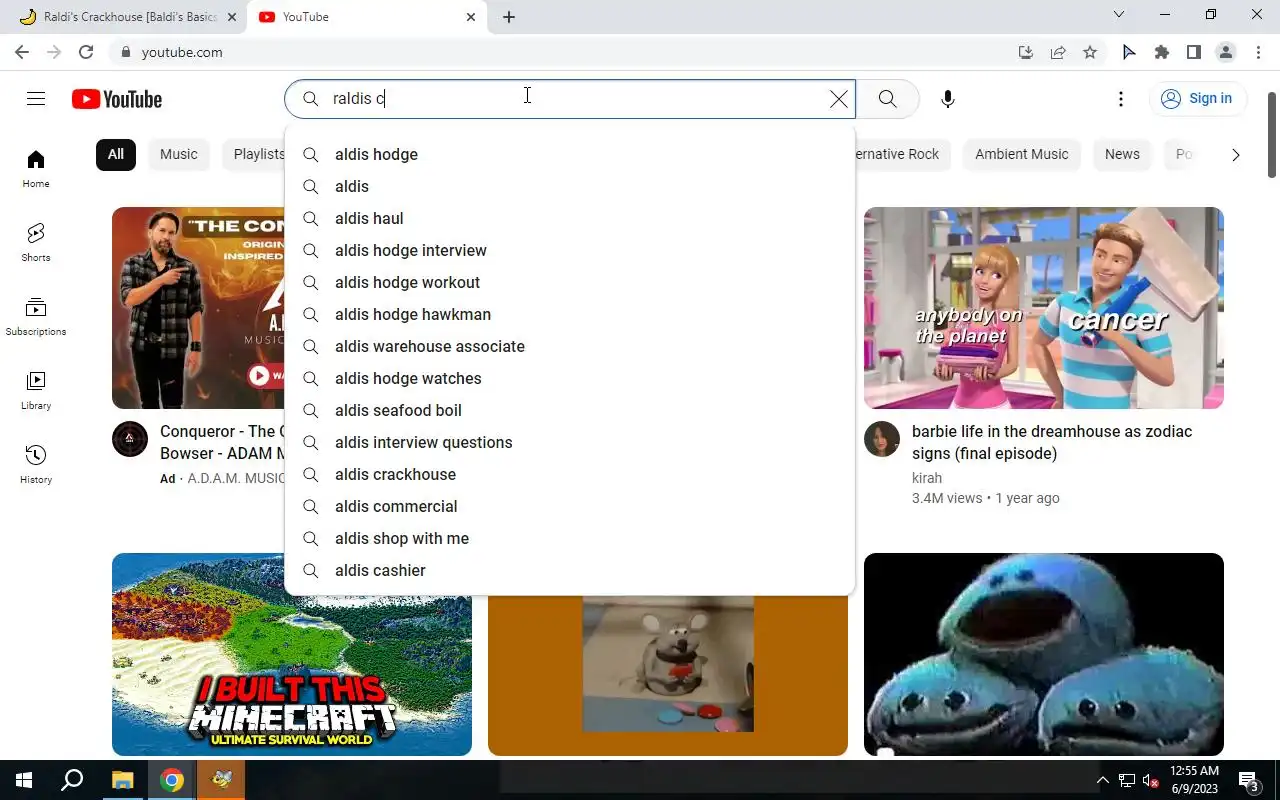The width and height of the screenshot is (1280, 800).
Task: Open Windows taskbar search
Action: click(72, 780)
